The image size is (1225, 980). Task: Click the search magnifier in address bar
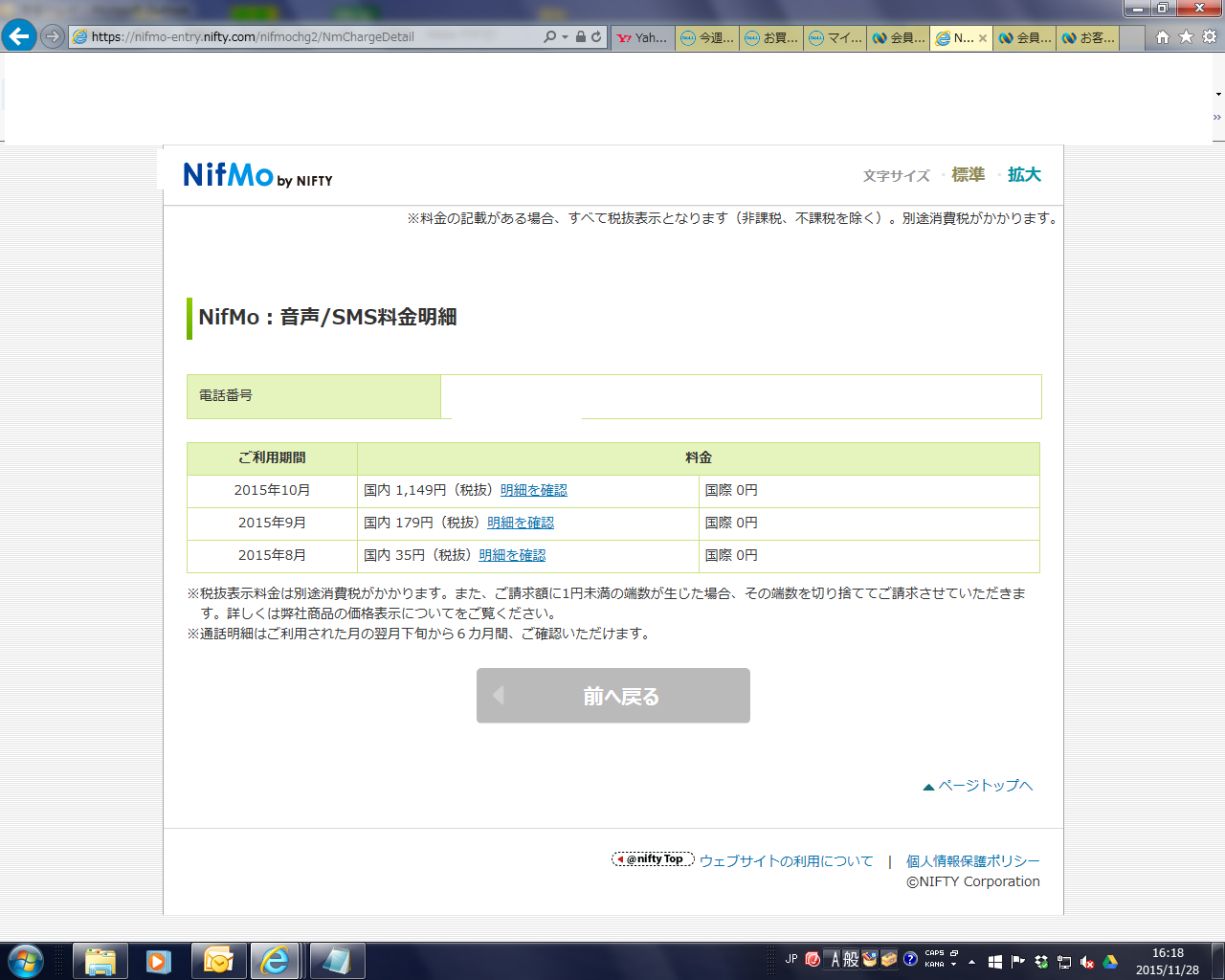(x=549, y=36)
